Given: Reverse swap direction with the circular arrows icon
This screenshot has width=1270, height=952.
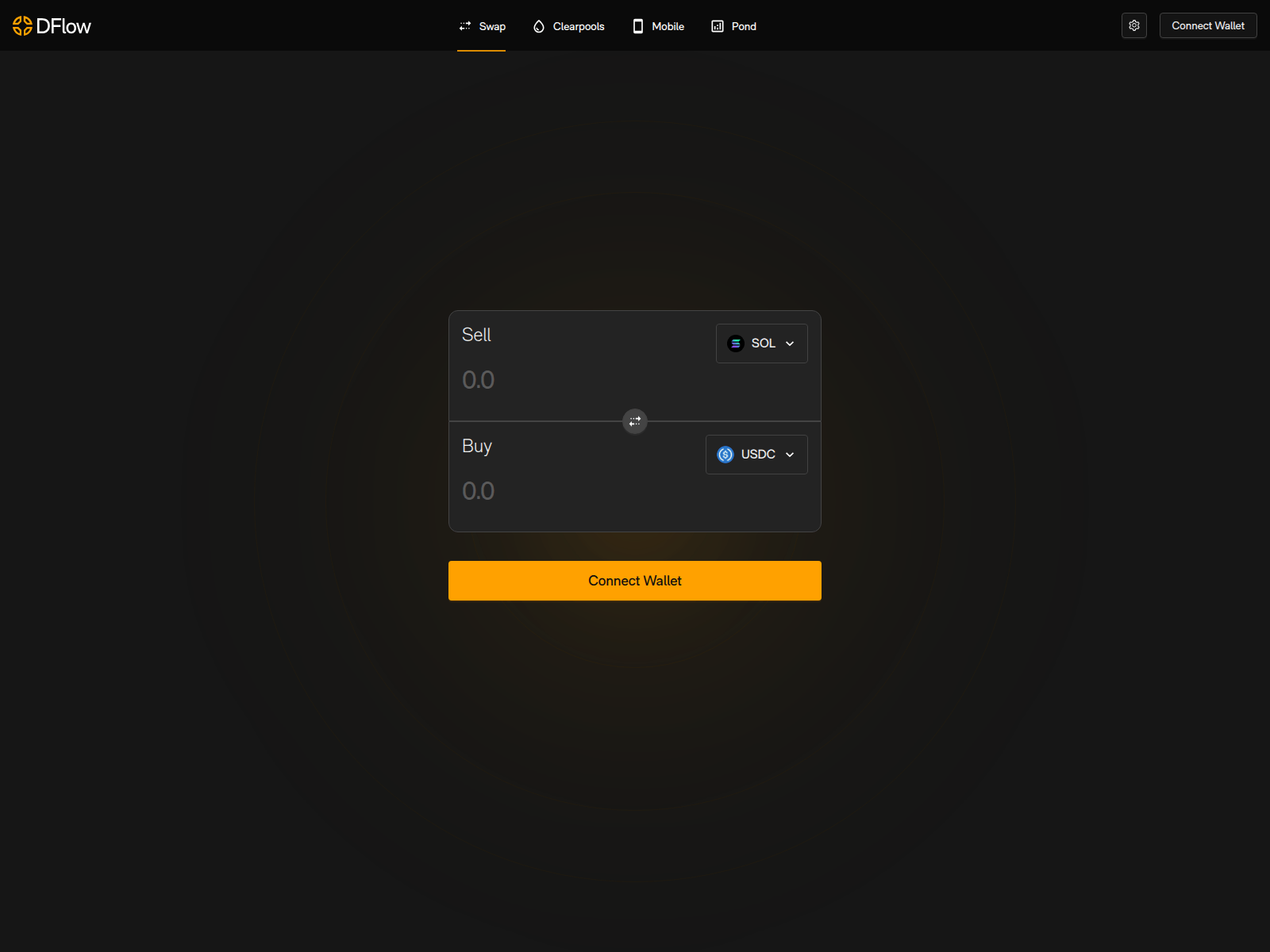Looking at the screenshot, I should pos(634,421).
